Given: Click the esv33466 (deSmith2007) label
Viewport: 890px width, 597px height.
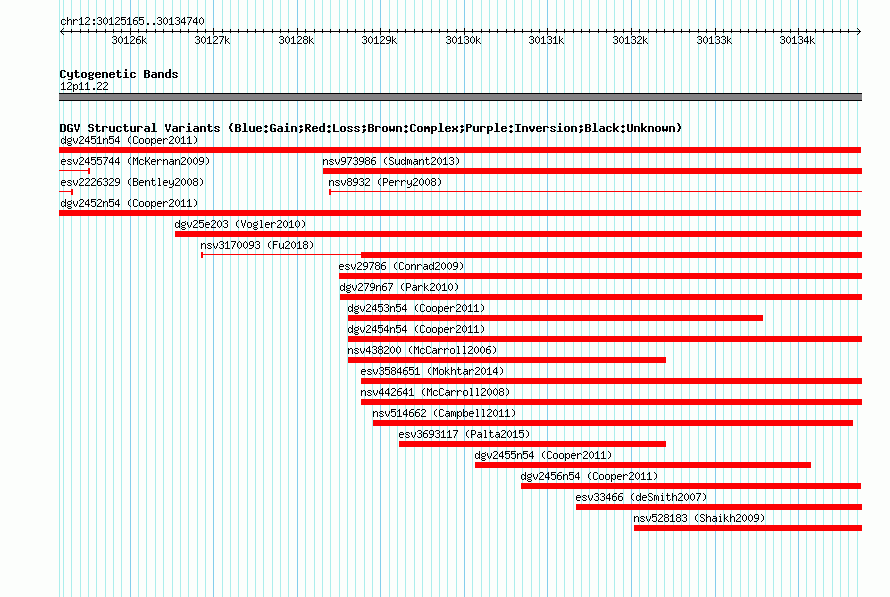Looking at the screenshot, I should 641,497.
